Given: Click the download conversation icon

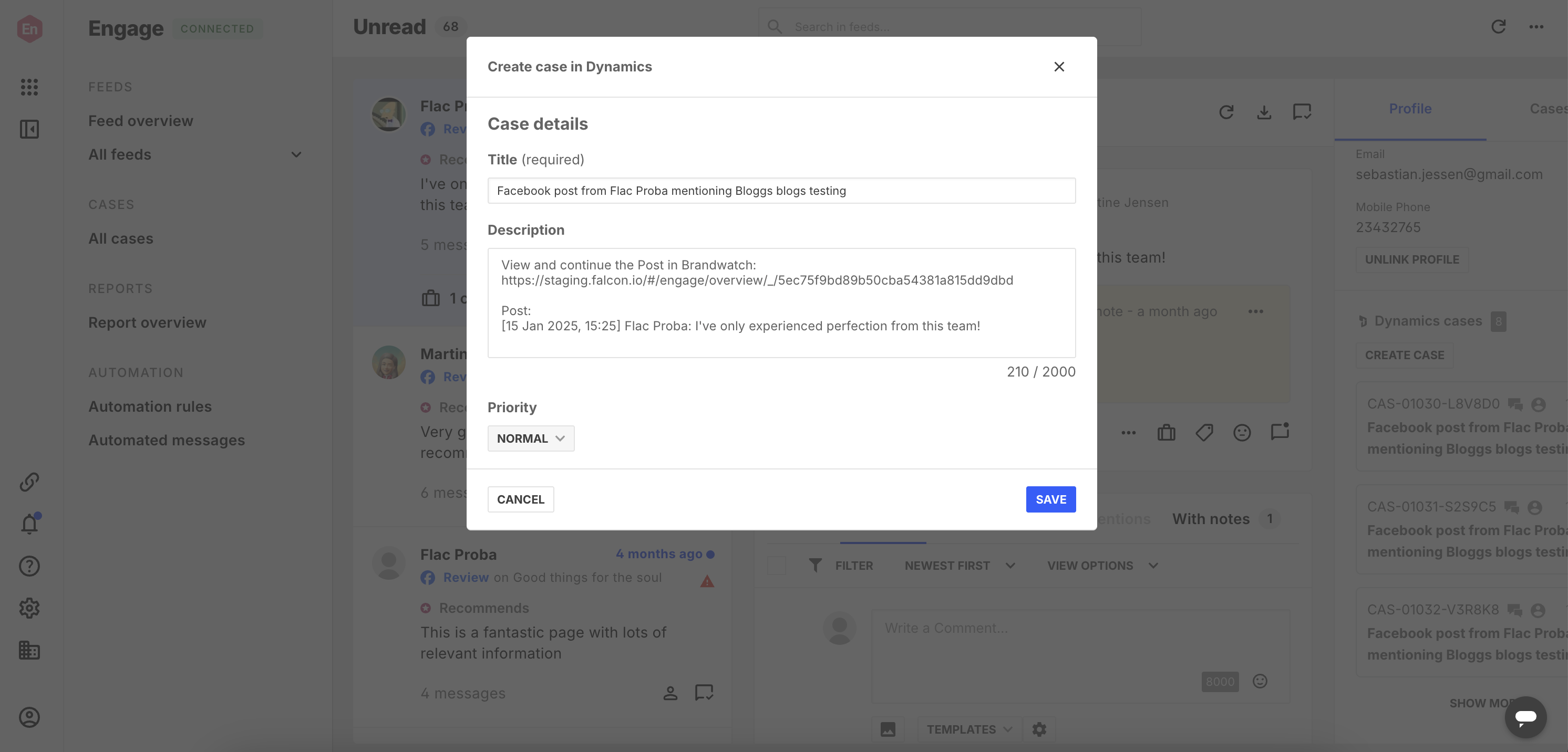Looking at the screenshot, I should pyautogui.click(x=1264, y=112).
